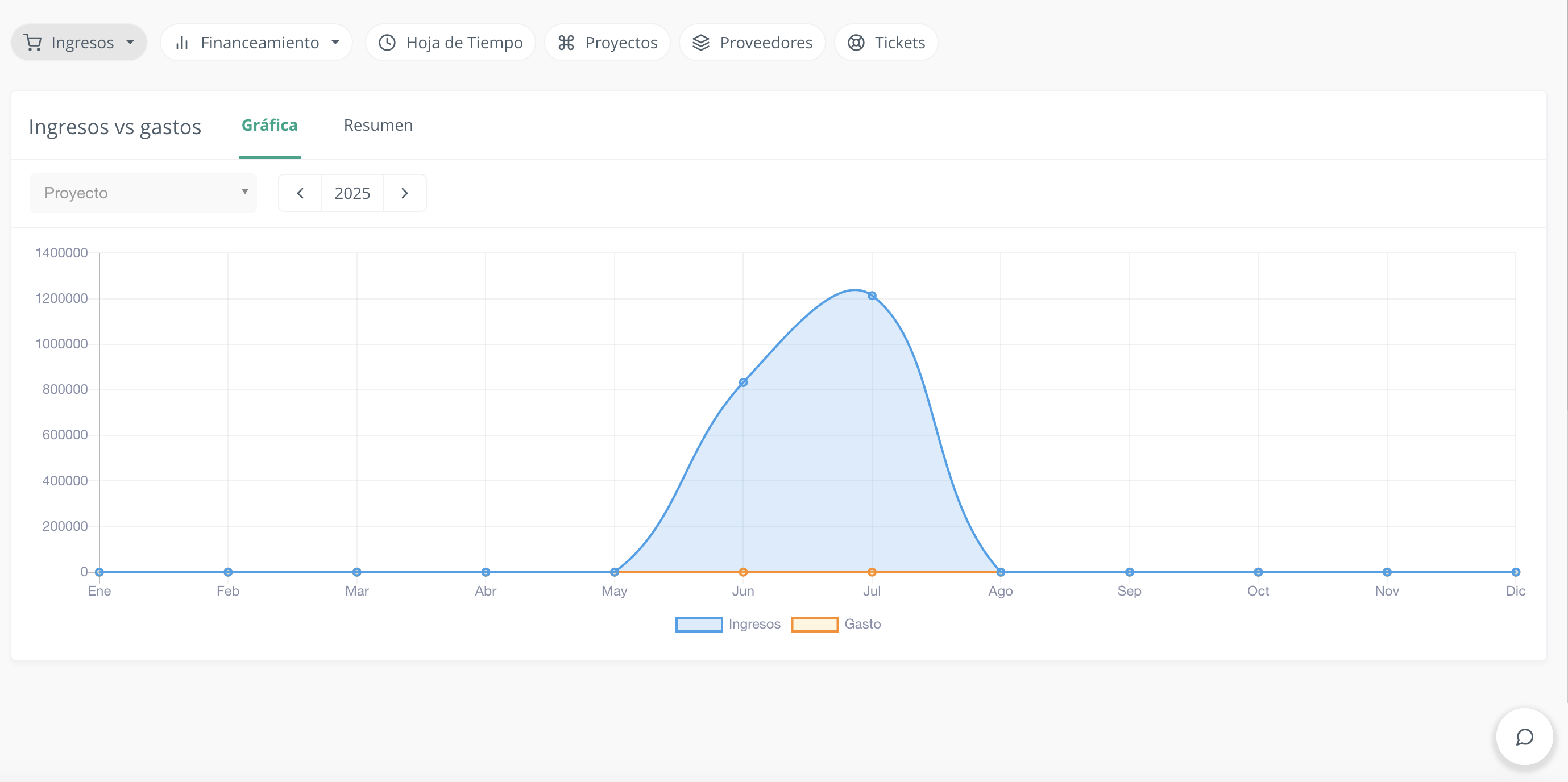This screenshot has width=1568, height=782.
Task: Expand the Ingresos dropdown caret
Action: click(130, 43)
